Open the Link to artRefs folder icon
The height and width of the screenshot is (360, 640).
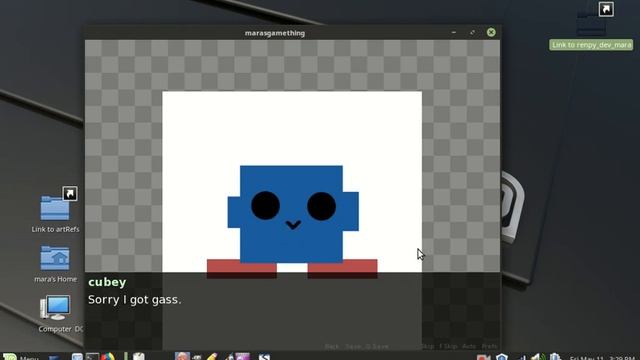(55, 208)
